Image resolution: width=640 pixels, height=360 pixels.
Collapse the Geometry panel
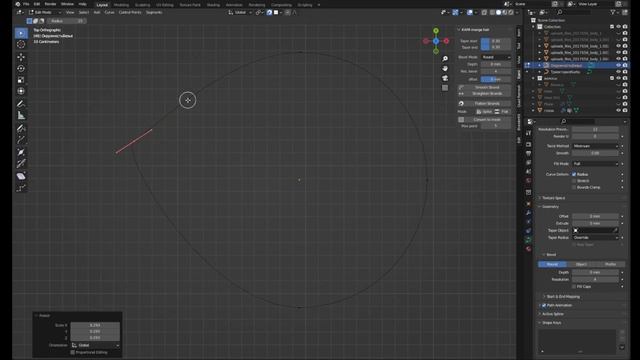coord(550,207)
